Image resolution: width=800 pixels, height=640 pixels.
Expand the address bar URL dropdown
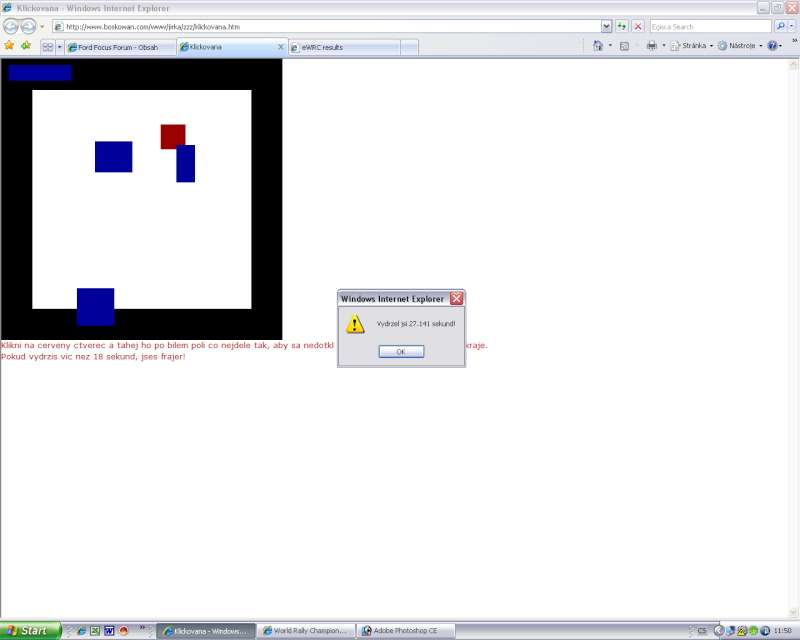click(x=606, y=26)
